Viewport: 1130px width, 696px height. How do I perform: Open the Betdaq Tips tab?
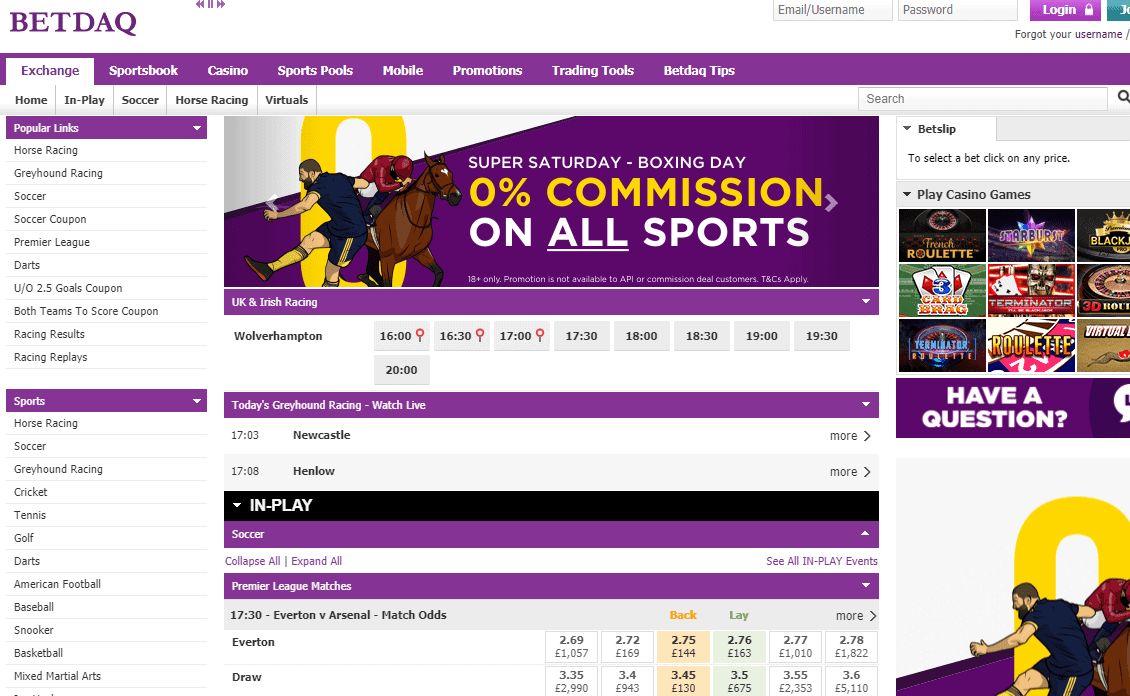[699, 71]
